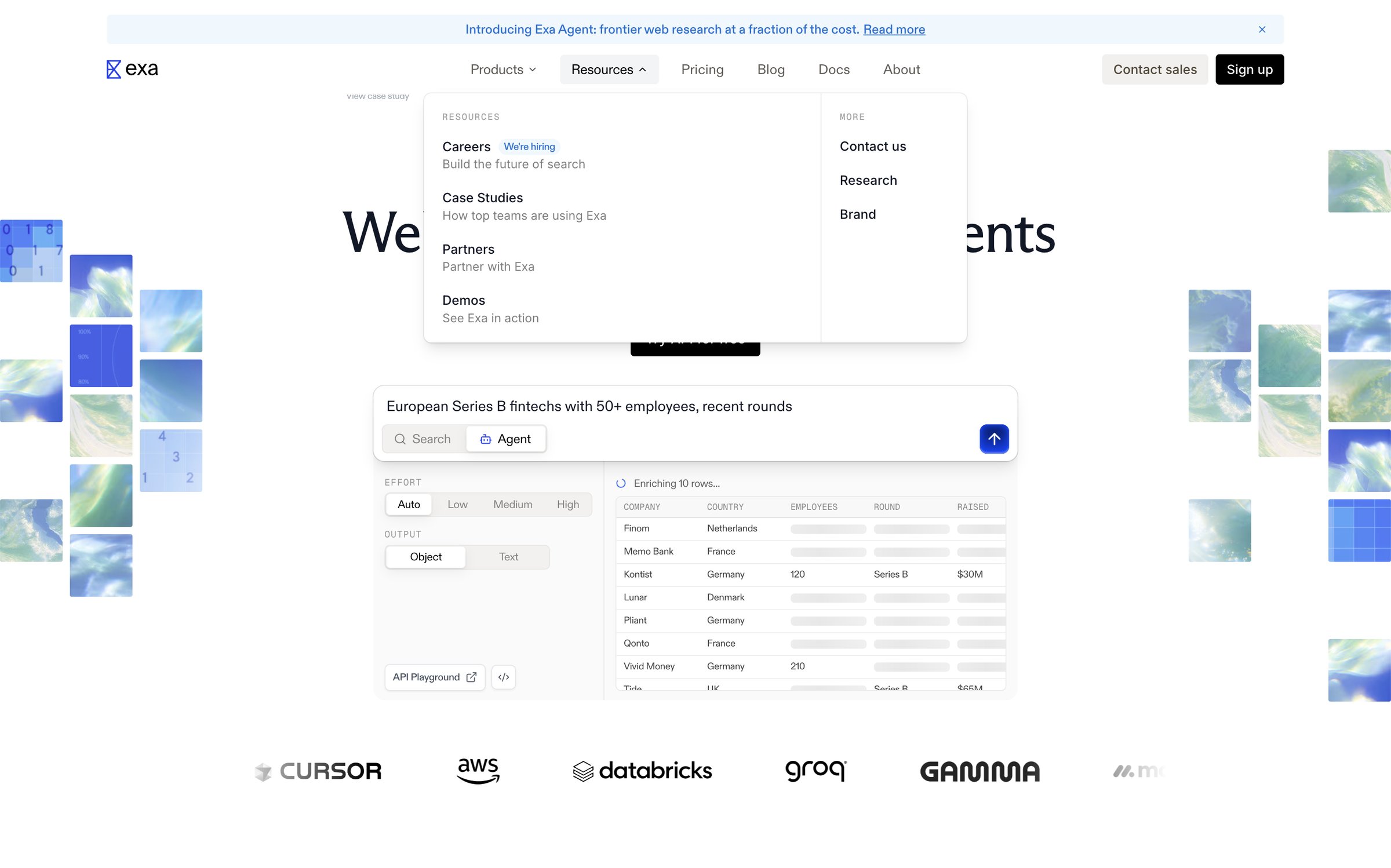Click the Gamma customer logo
The height and width of the screenshot is (868, 1391).
point(979,772)
